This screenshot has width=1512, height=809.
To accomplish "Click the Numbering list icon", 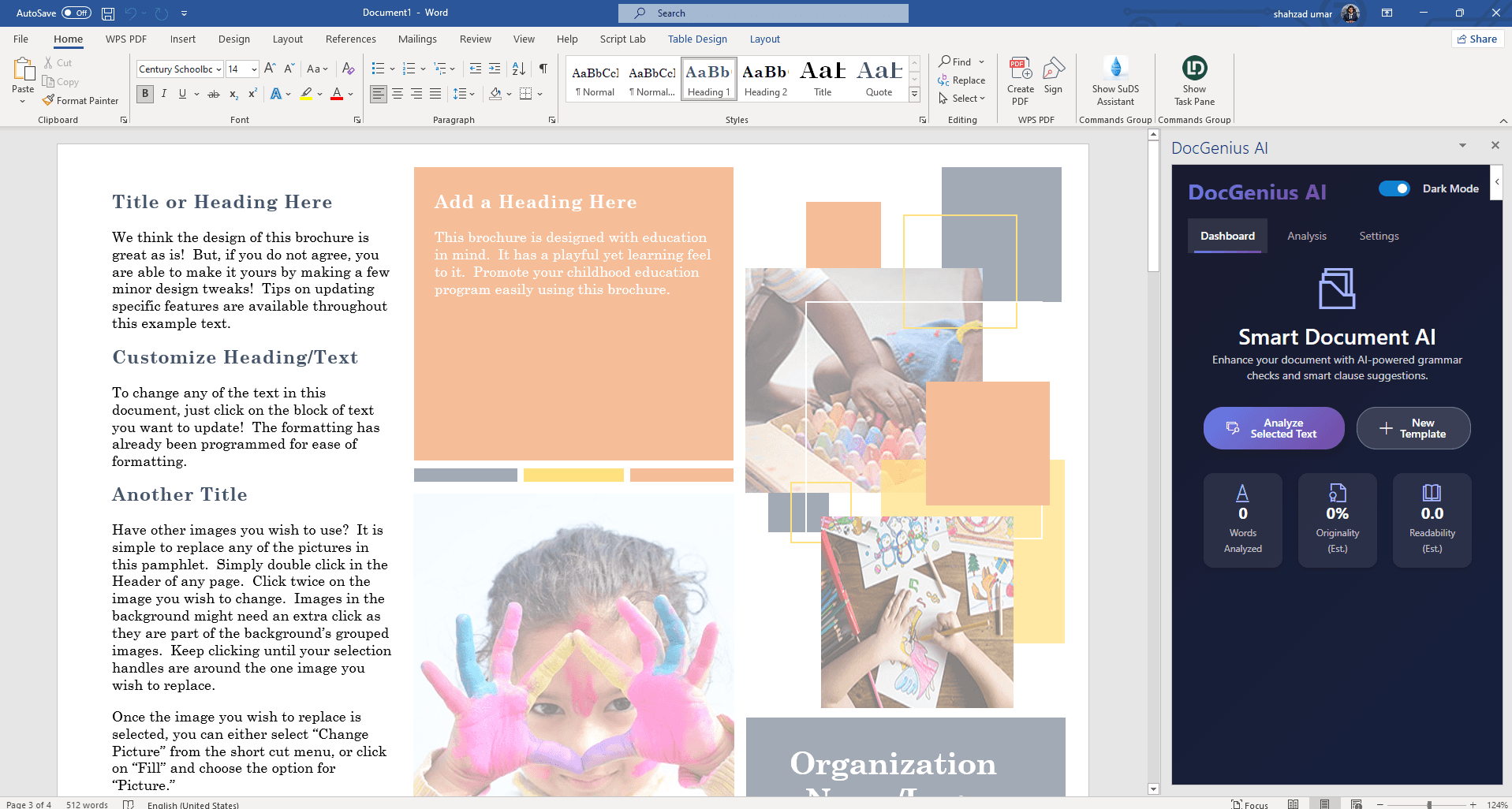I will pyautogui.click(x=409, y=69).
